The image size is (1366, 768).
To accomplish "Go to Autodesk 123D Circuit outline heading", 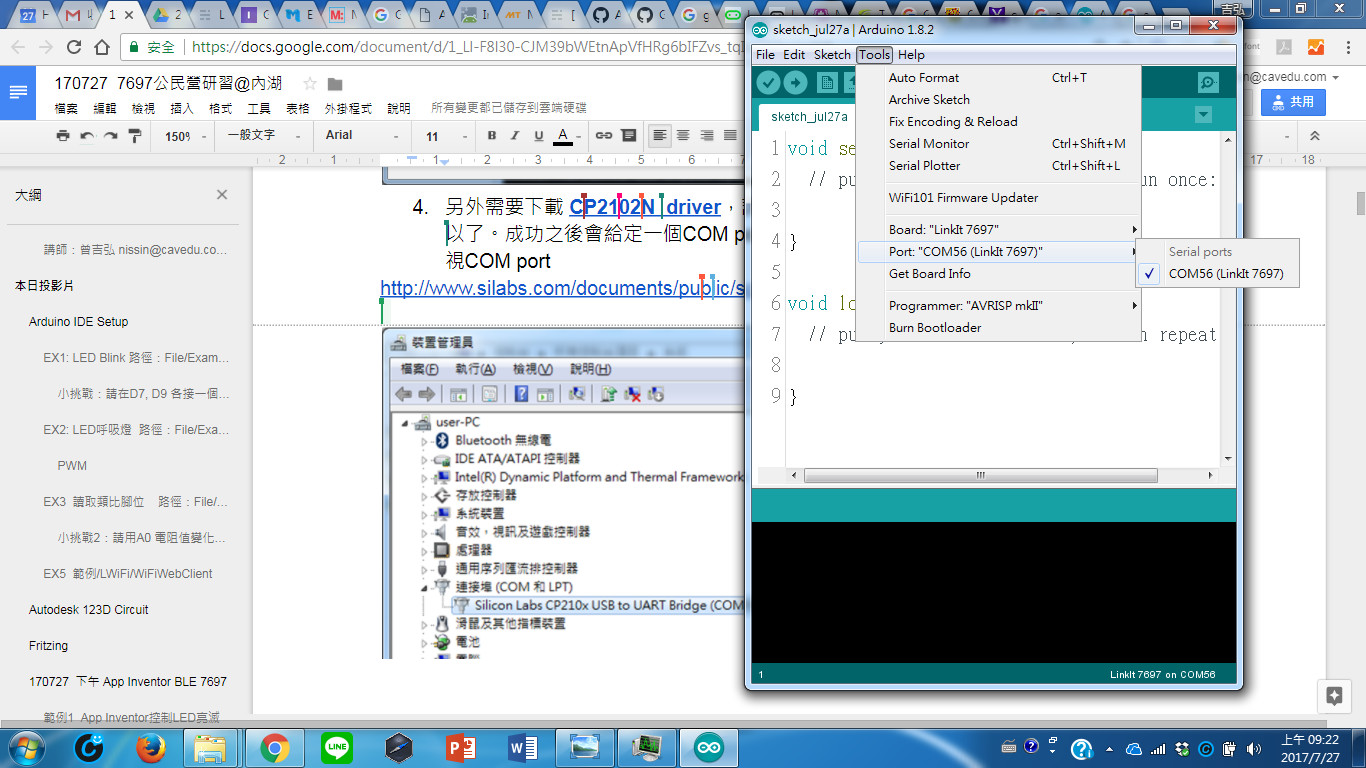I will [89, 610].
